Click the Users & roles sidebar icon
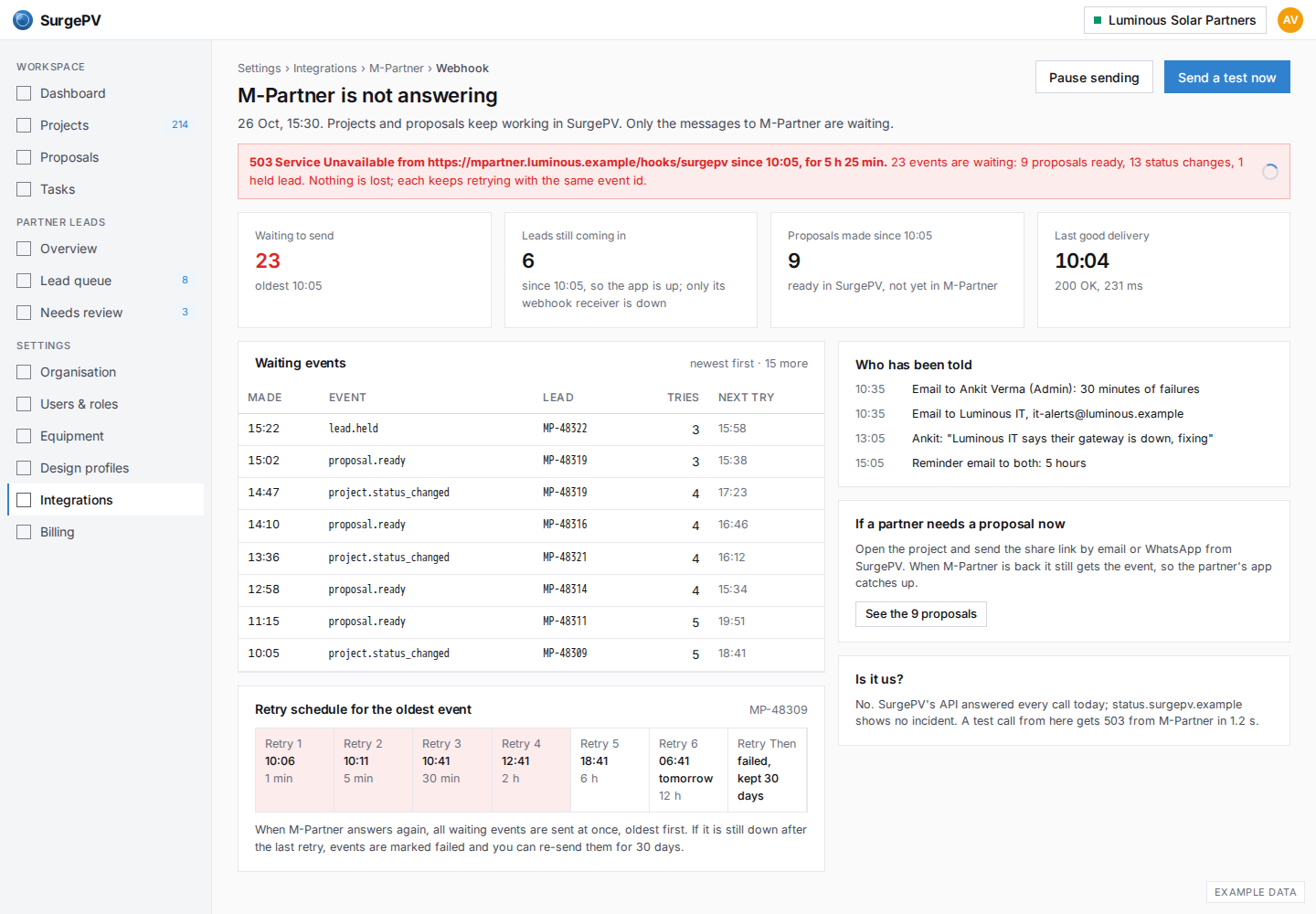 (x=24, y=404)
